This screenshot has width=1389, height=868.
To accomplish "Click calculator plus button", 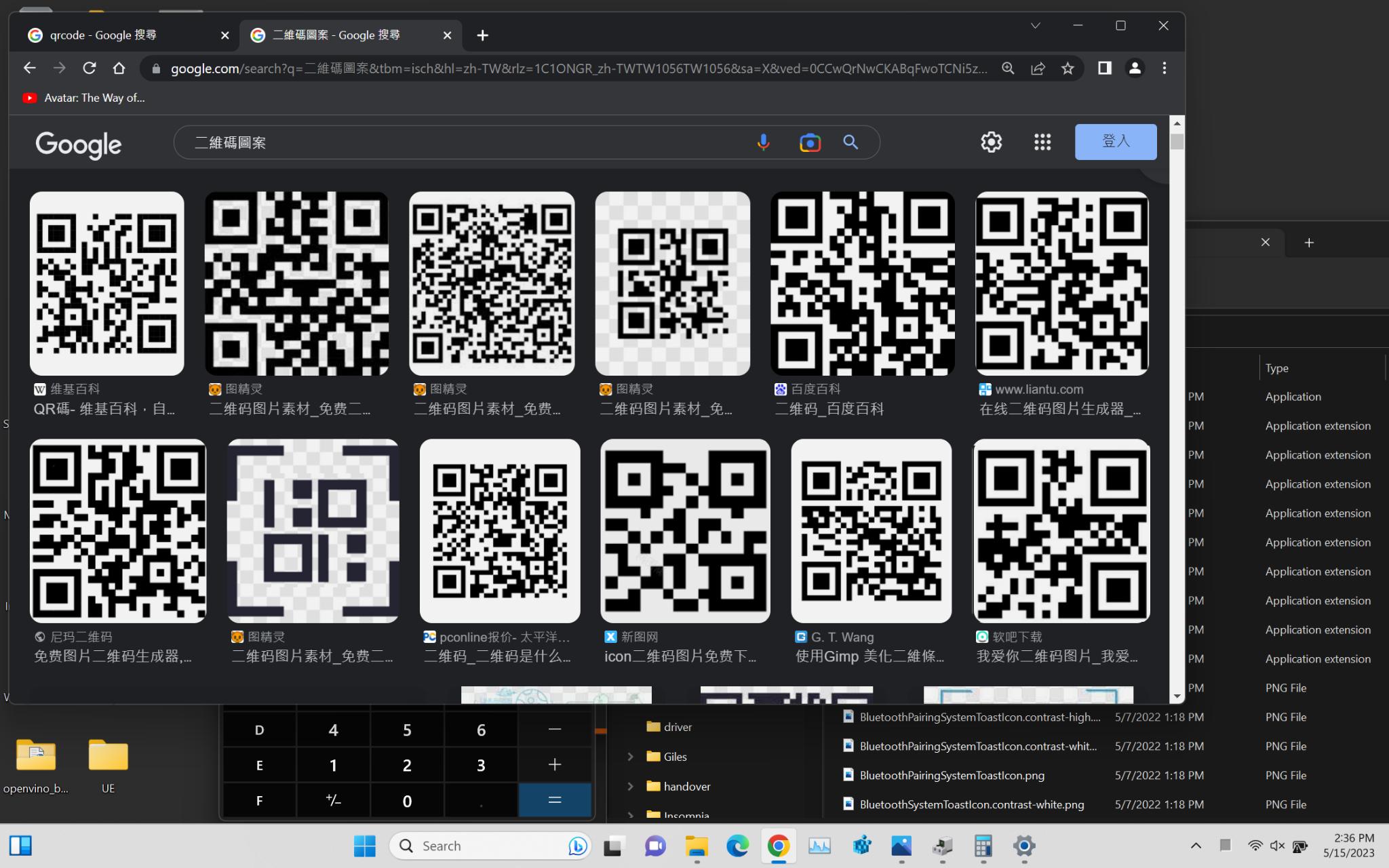I will pyautogui.click(x=555, y=765).
